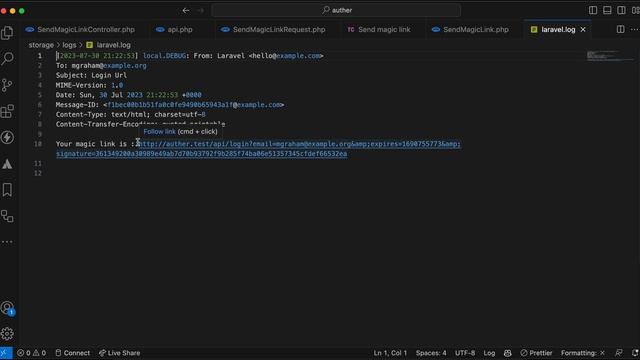Open the Bookmarks view
Image resolution: width=640 pixels, height=360 pixels.
[7, 190]
